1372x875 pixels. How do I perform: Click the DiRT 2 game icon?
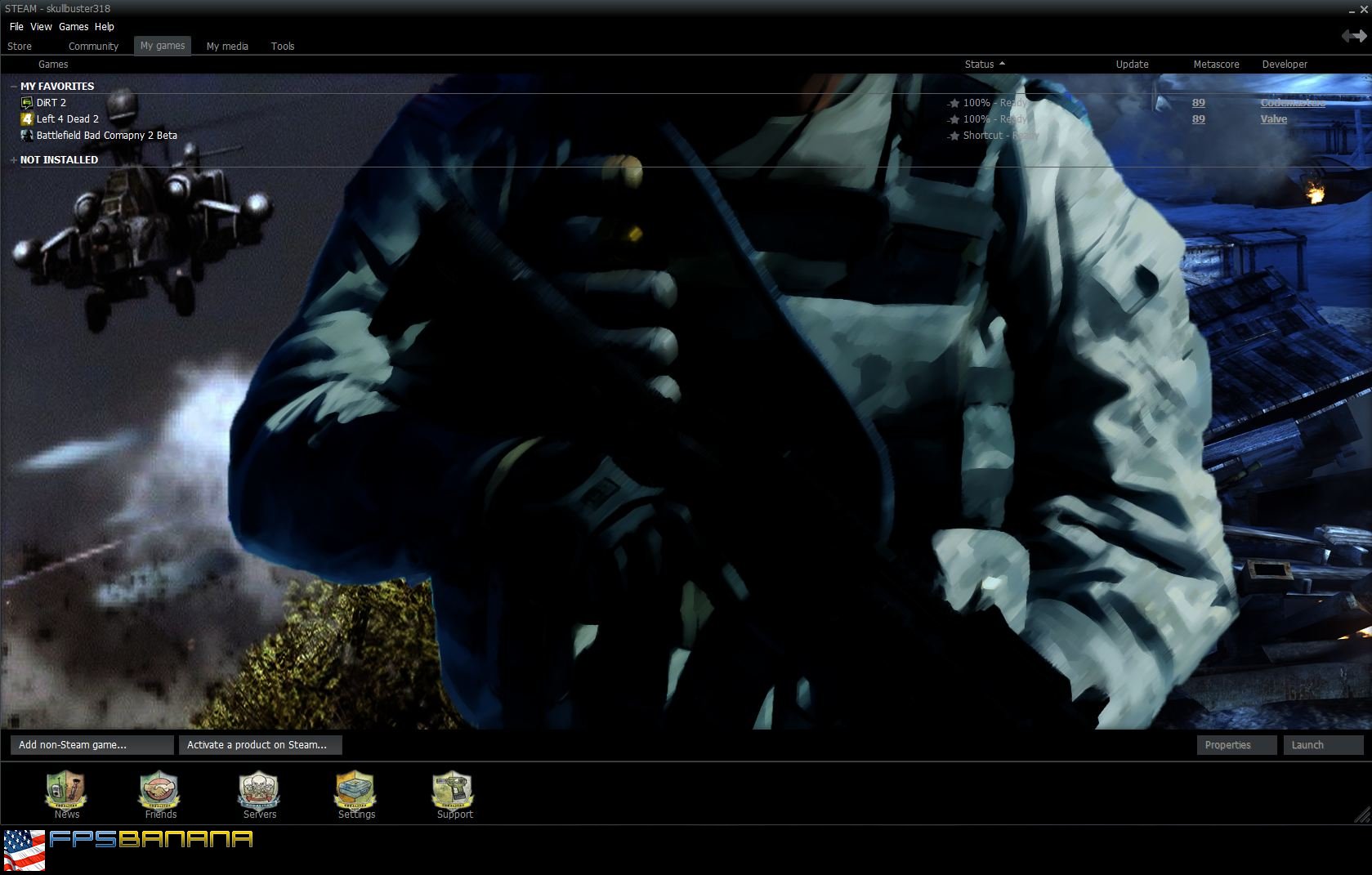(x=27, y=103)
